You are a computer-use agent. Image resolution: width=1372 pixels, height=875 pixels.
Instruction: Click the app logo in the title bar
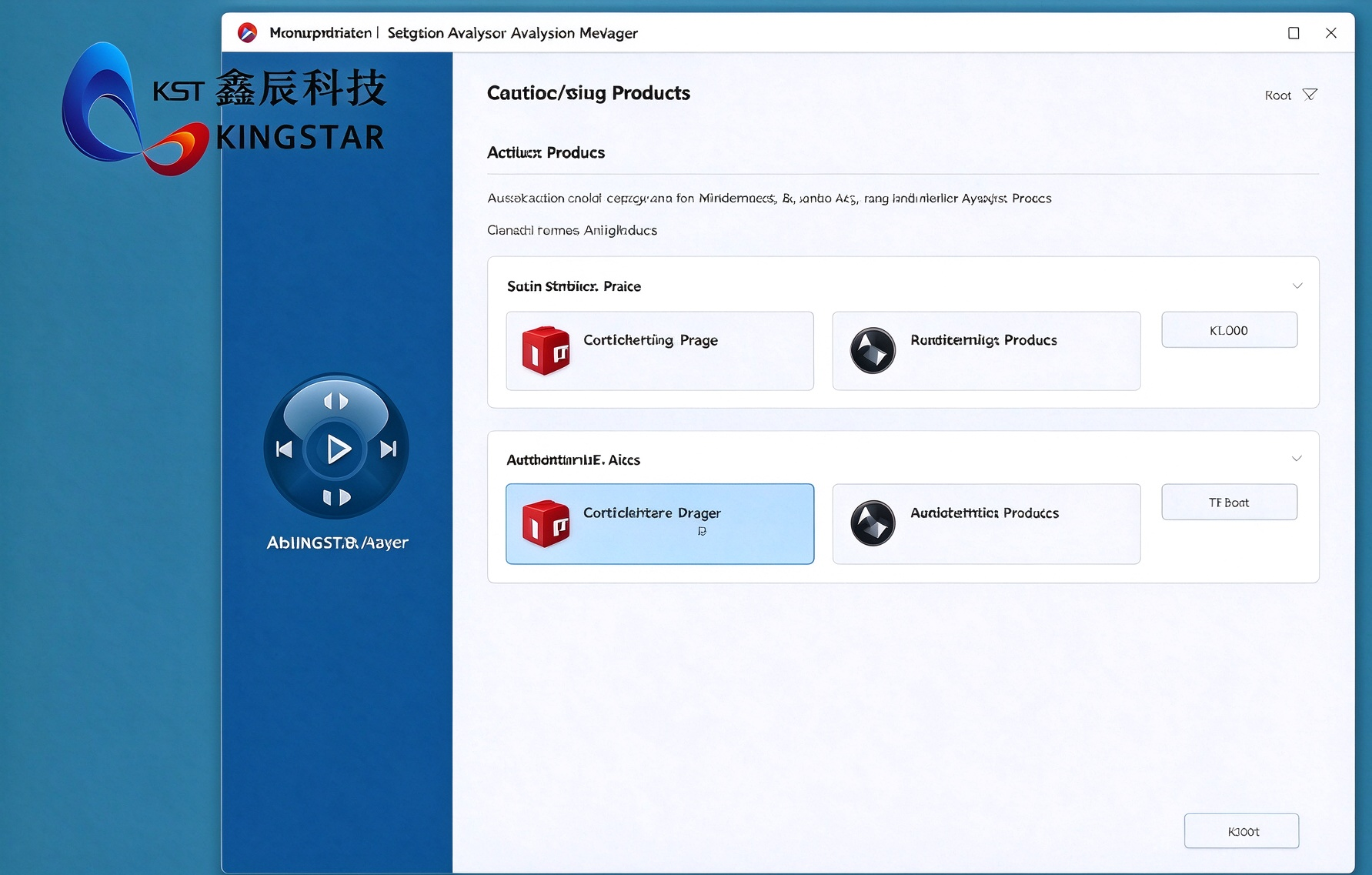(x=247, y=32)
